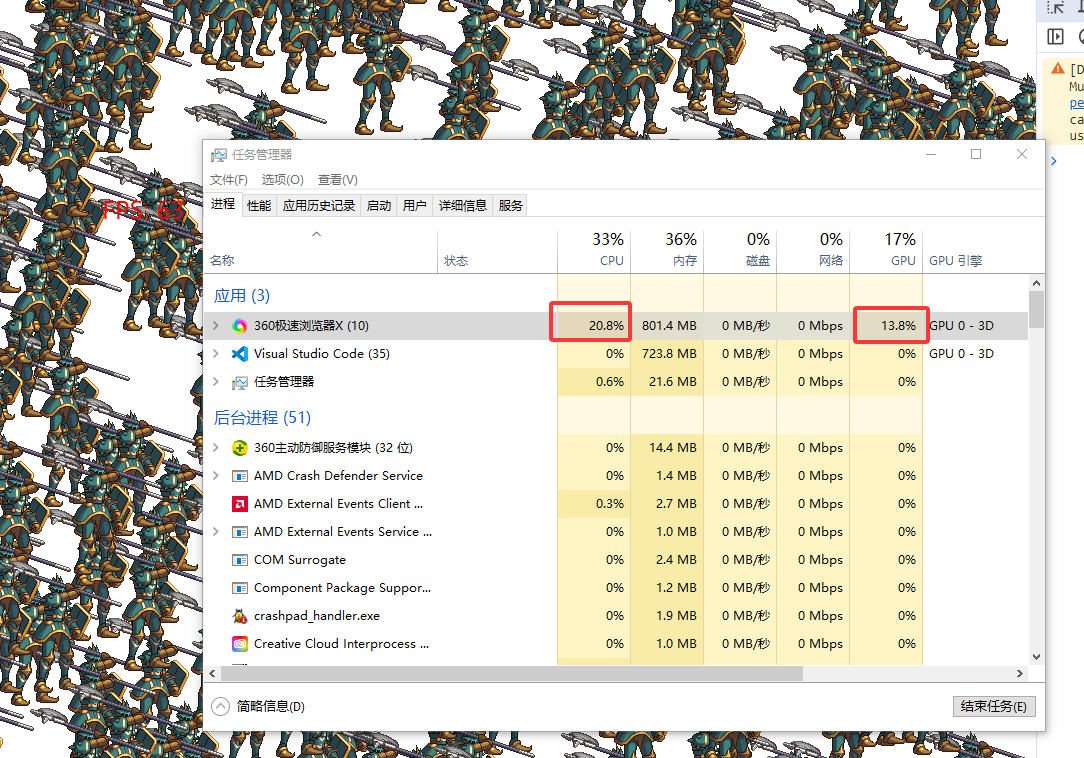Screen dimensions: 1084x758
Task: Select the COM Surrogate process name
Action: tap(299, 560)
